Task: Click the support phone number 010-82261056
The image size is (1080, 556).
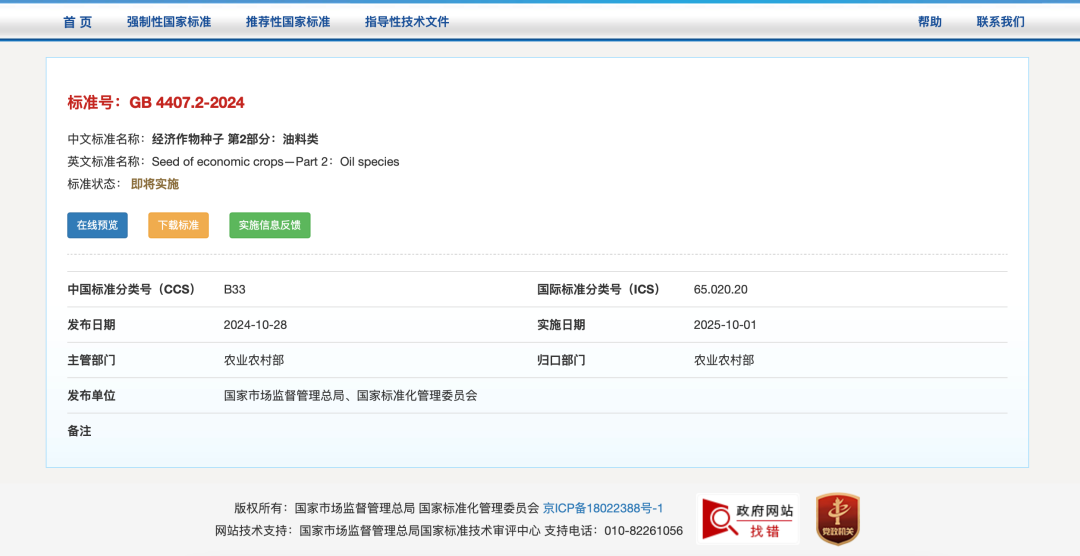Action: 643,531
